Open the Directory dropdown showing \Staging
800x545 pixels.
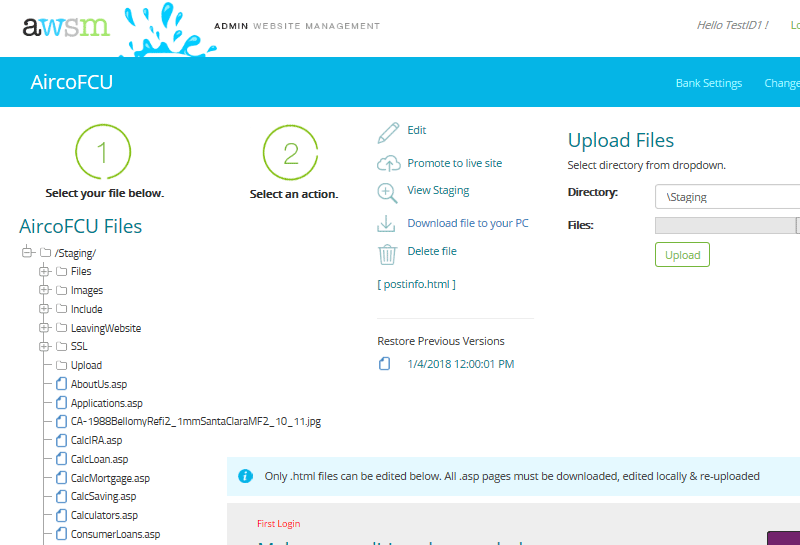[726, 197]
